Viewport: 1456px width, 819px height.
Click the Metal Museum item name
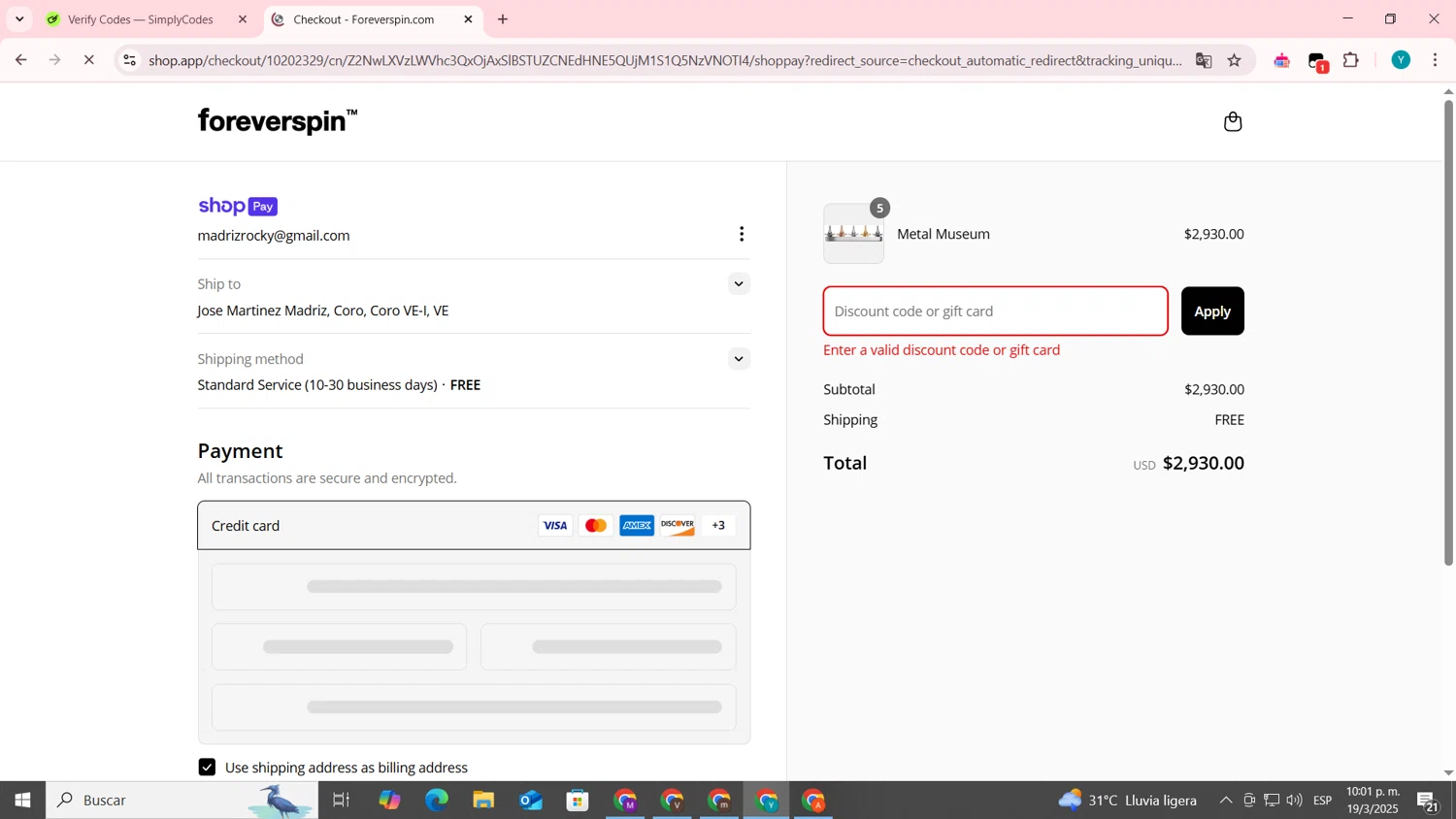click(x=943, y=234)
